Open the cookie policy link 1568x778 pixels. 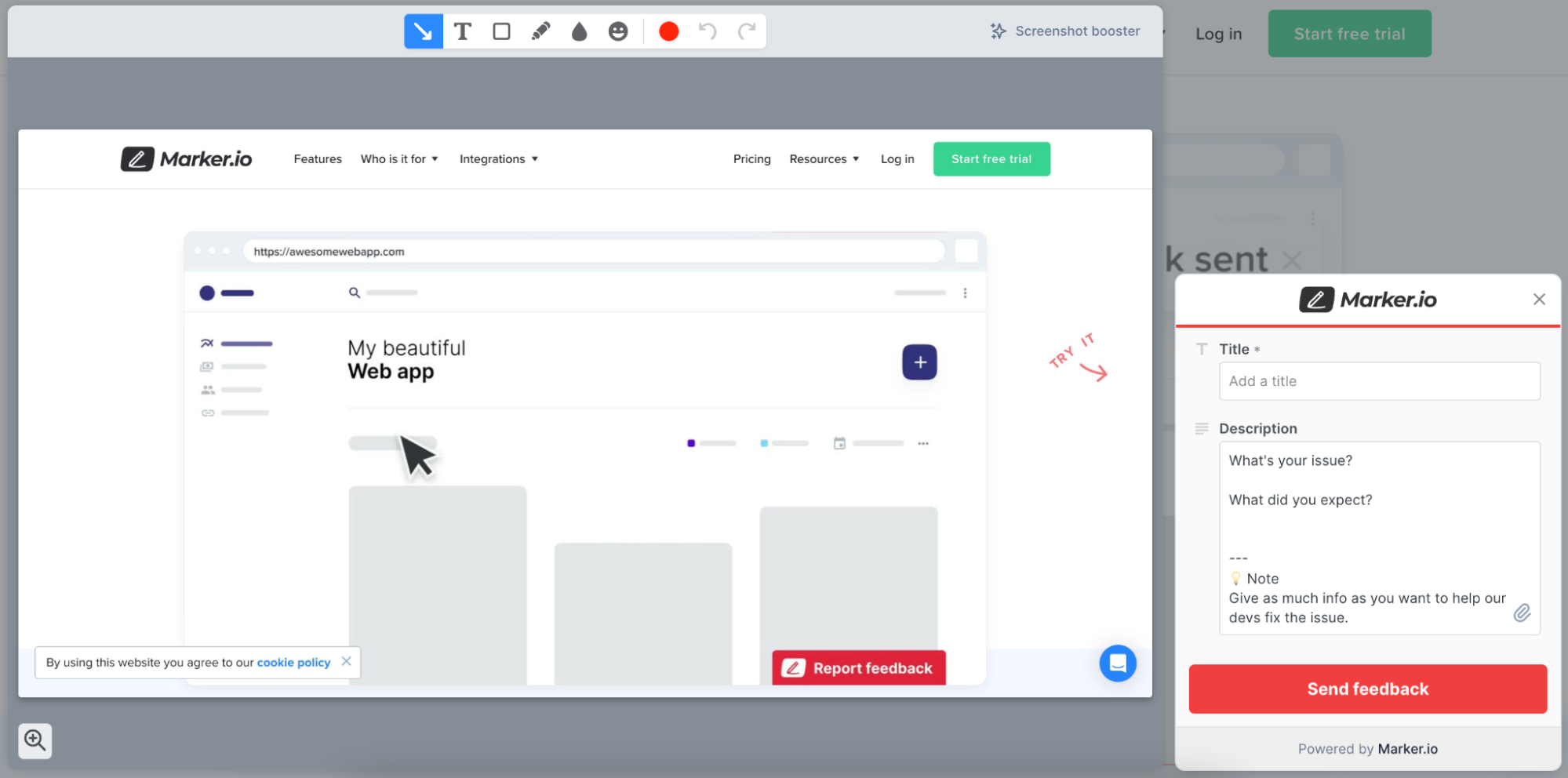click(293, 663)
